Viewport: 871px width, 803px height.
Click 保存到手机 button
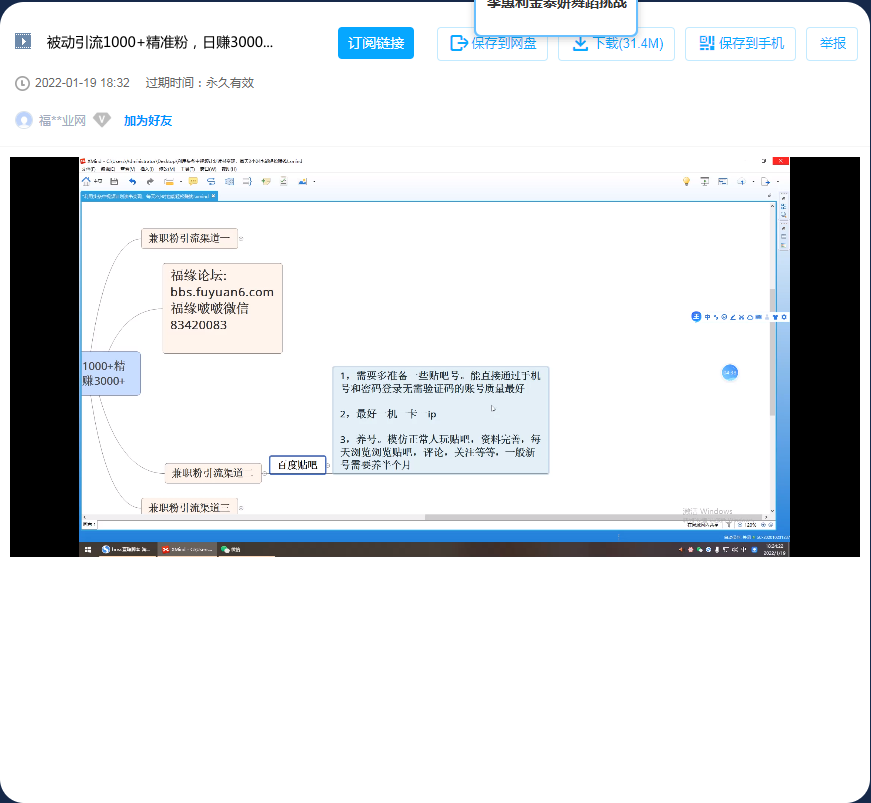[740, 43]
